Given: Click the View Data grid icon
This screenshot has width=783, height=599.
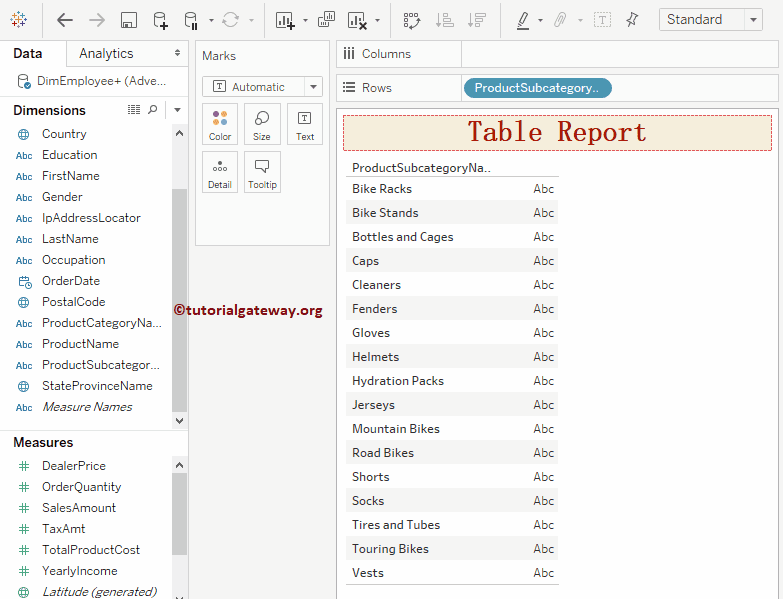Looking at the screenshot, I should point(134,110).
